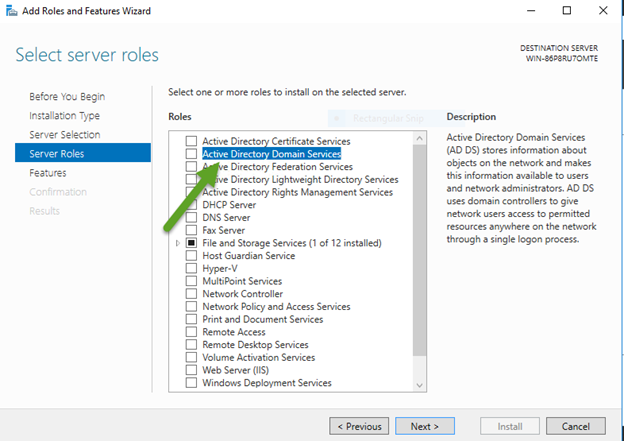The height and width of the screenshot is (441, 624).
Task: Check Active Directory Certificate Services checkbox
Action: tap(191, 141)
